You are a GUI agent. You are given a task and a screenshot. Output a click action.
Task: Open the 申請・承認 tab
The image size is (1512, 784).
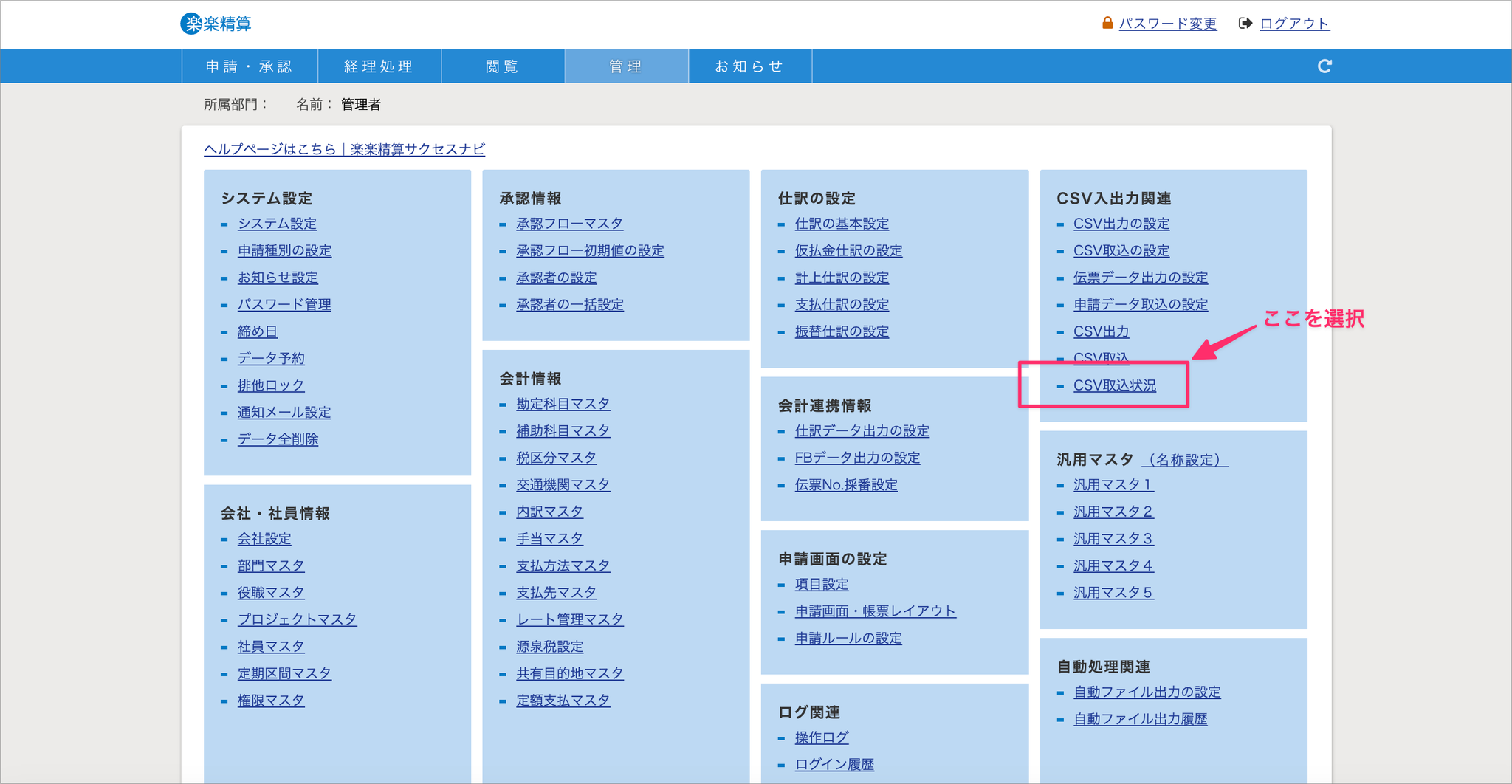pyautogui.click(x=250, y=66)
